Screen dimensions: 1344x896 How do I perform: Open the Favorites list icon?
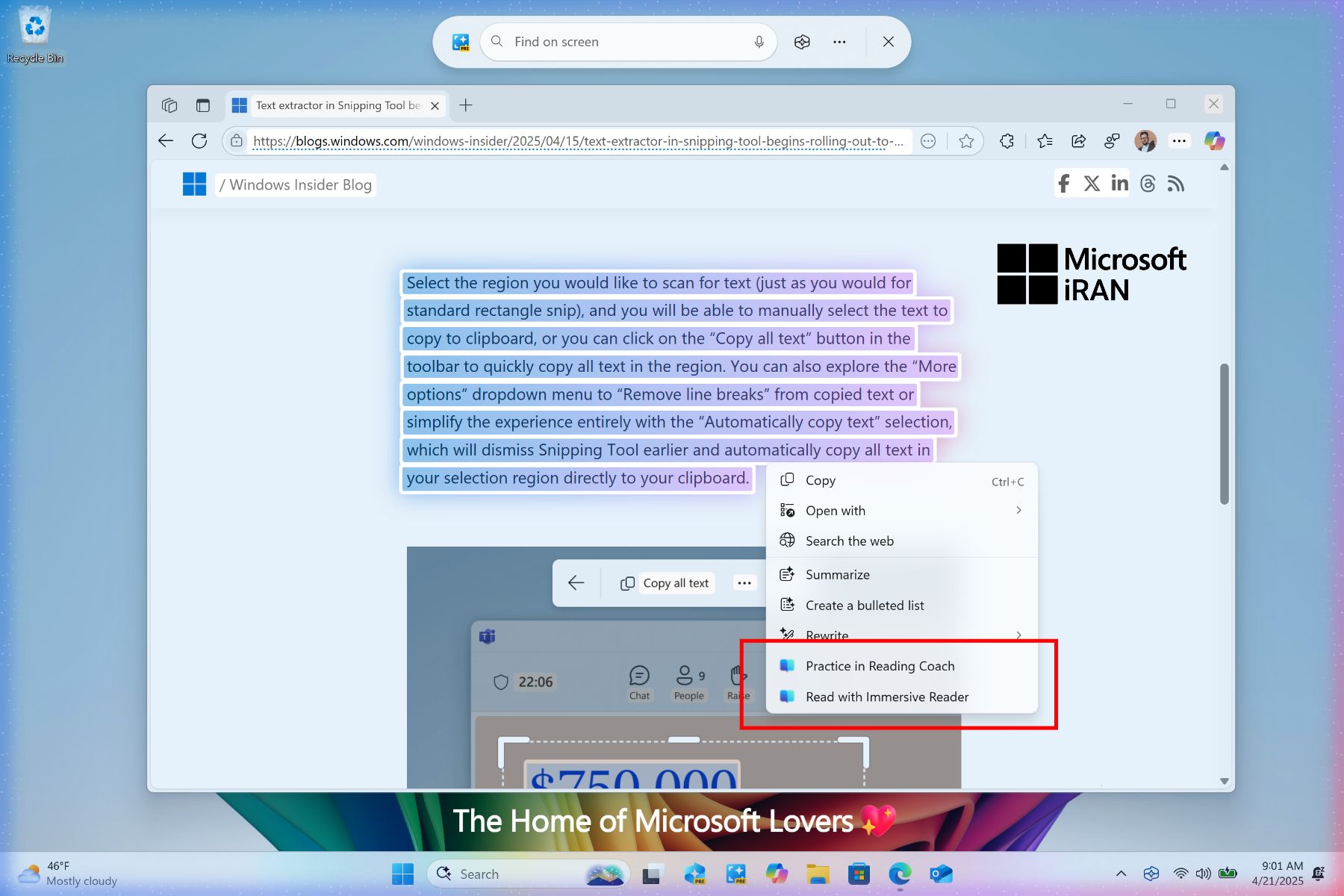click(x=1045, y=140)
